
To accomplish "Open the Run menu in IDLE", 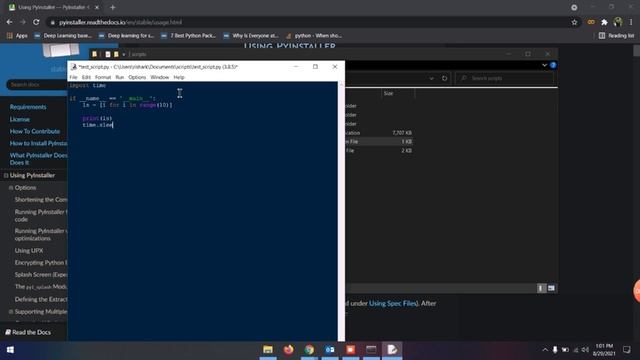I will tap(120, 77).
